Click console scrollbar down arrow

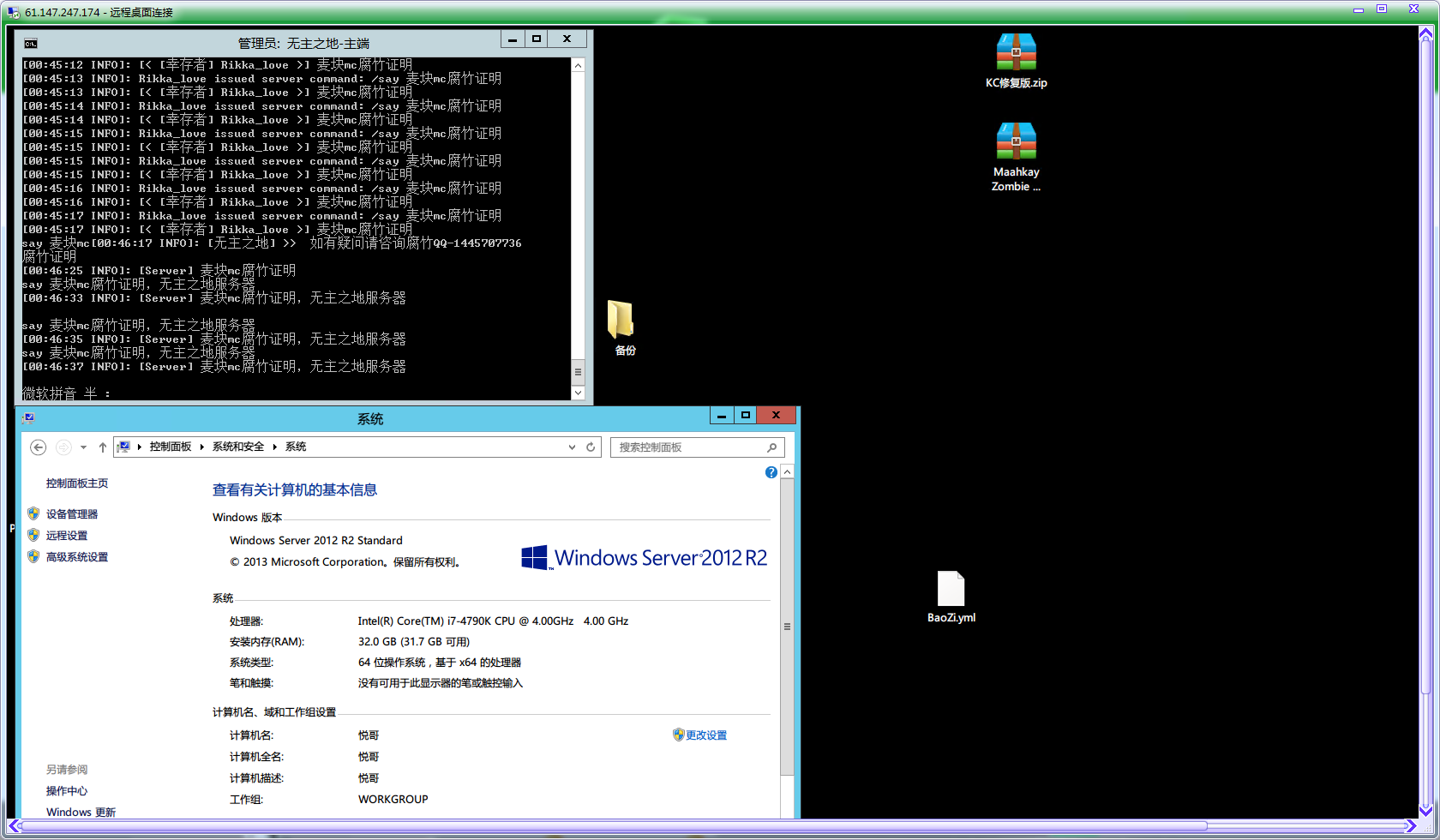(578, 393)
